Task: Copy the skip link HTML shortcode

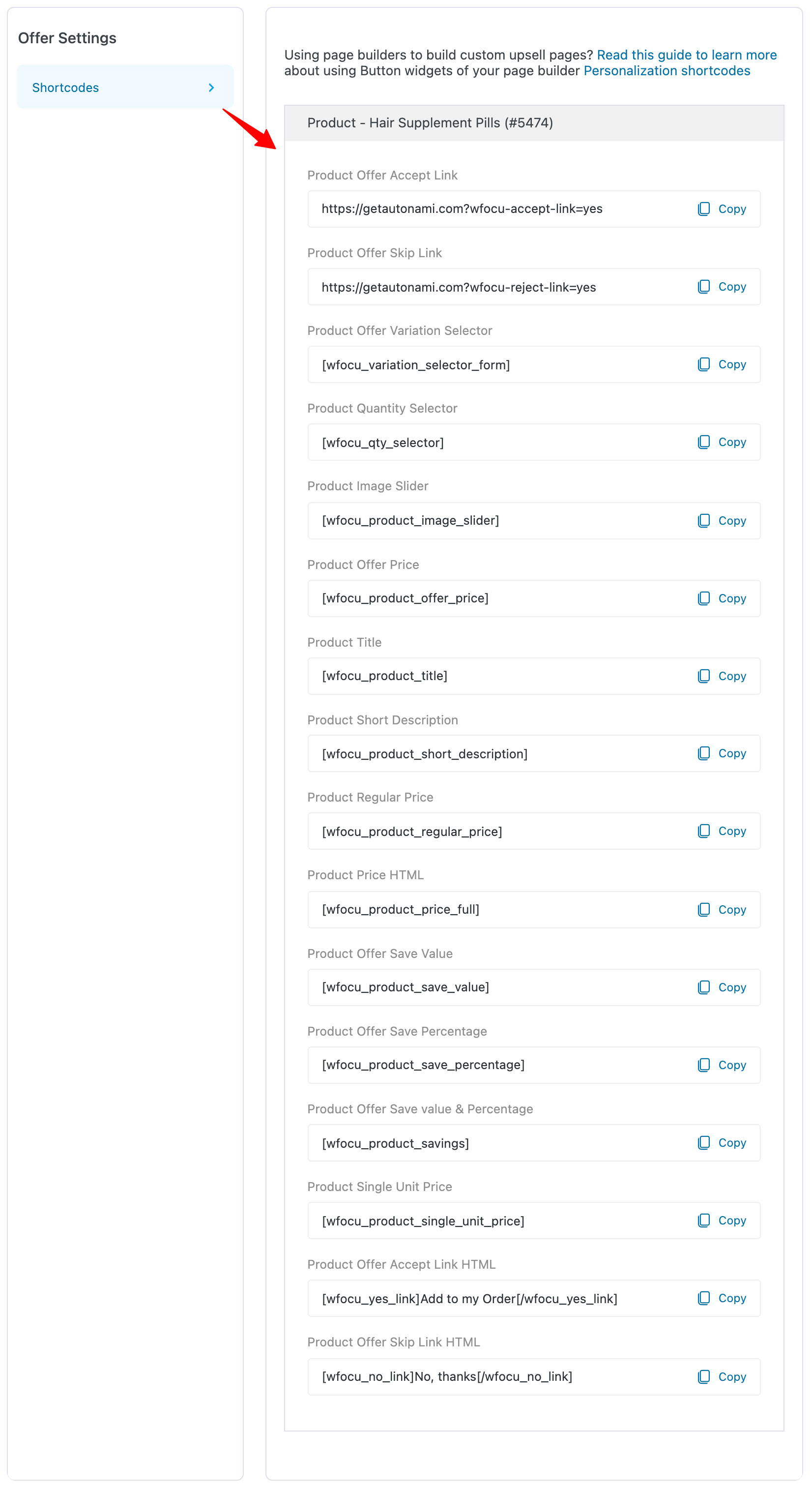Action: coord(722,1377)
